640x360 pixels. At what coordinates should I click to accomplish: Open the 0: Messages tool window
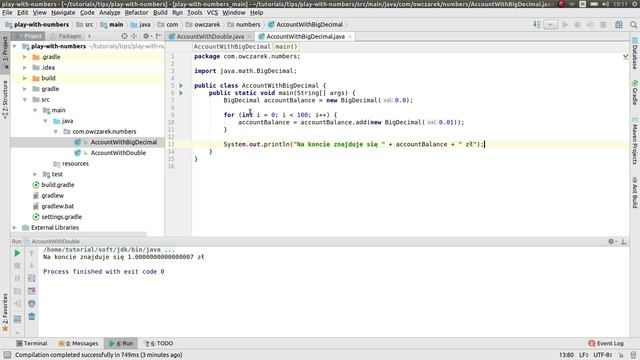78,344
